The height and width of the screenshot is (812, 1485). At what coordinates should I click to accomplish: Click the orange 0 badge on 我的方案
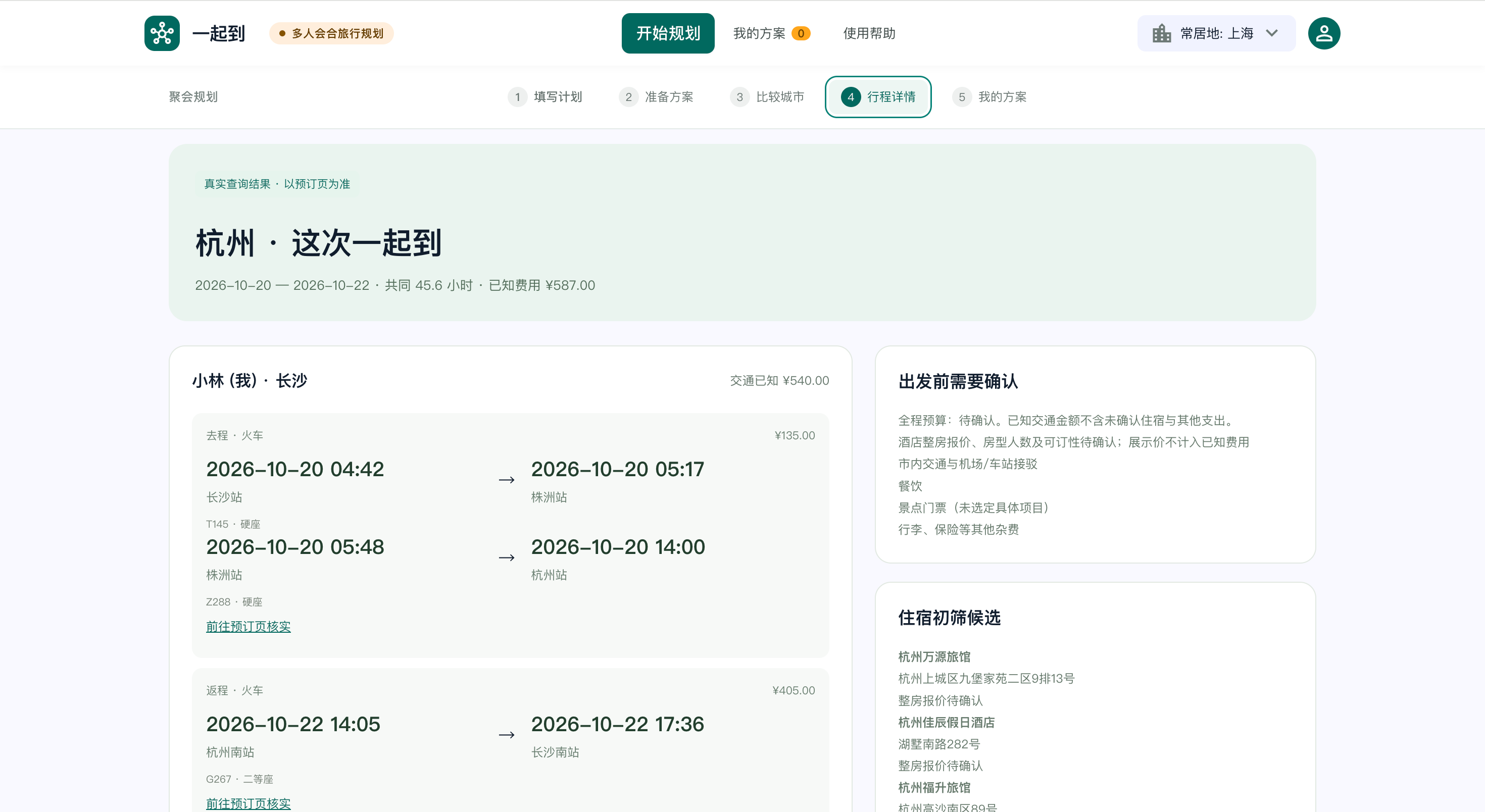click(801, 33)
